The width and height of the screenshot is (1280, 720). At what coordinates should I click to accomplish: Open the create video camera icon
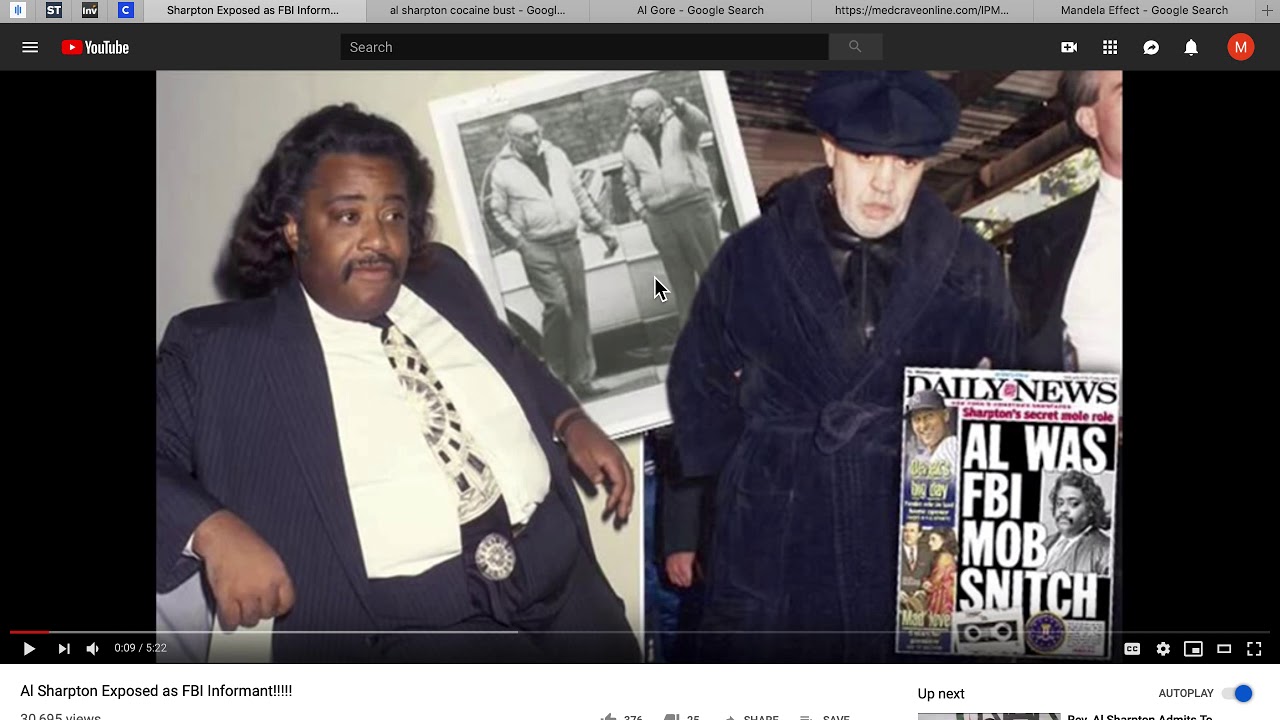[1069, 47]
